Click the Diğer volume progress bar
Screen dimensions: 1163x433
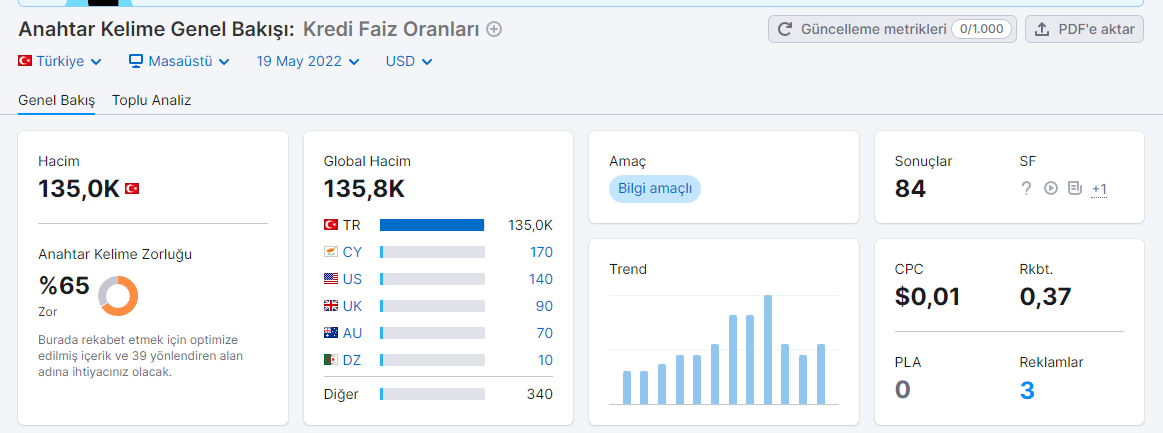[432, 394]
